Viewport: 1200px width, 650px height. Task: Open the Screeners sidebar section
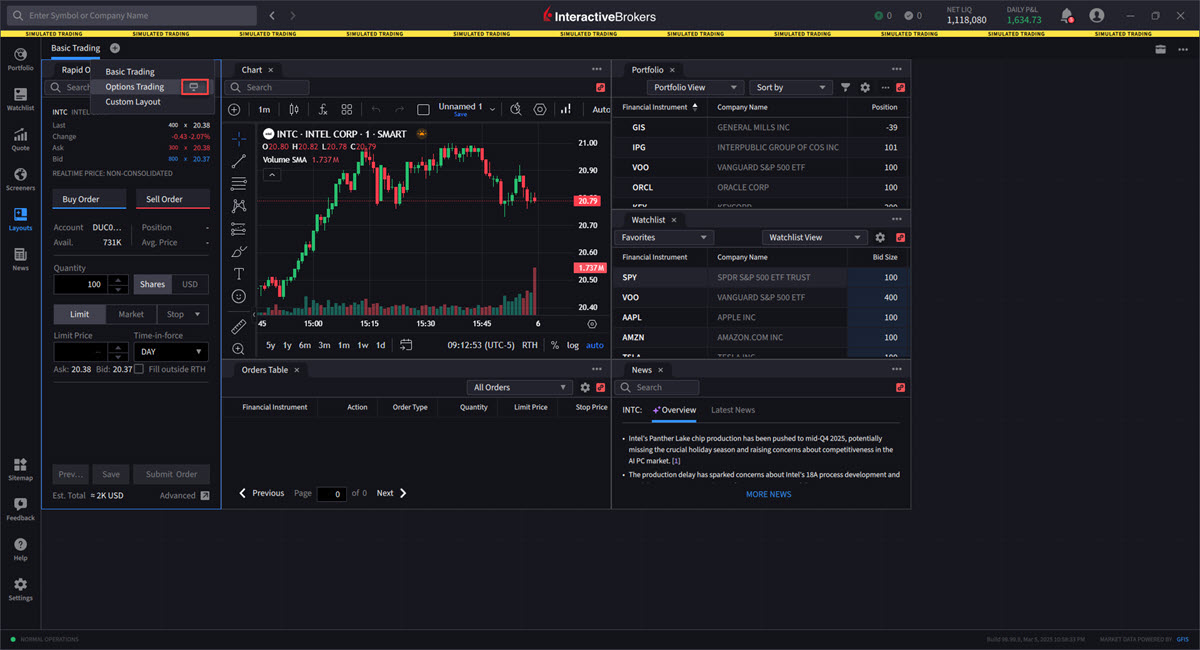pyautogui.click(x=20, y=179)
